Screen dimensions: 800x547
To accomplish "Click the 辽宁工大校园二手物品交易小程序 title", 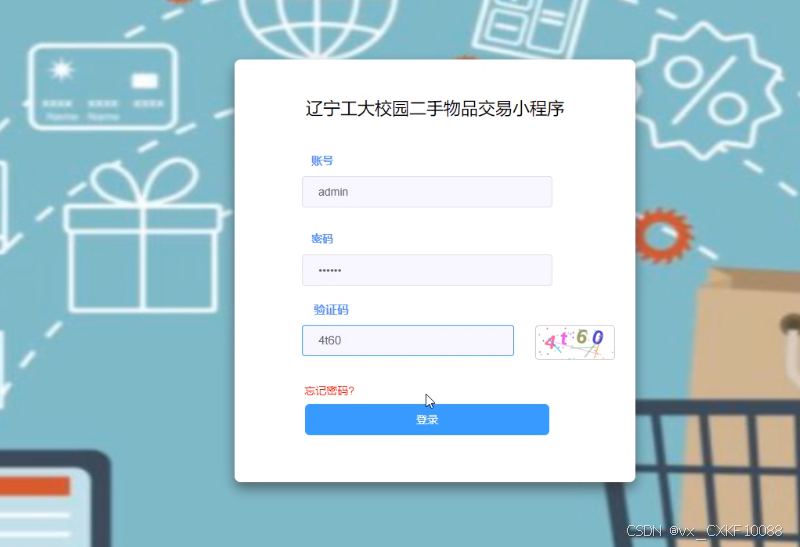I will (x=435, y=109).
